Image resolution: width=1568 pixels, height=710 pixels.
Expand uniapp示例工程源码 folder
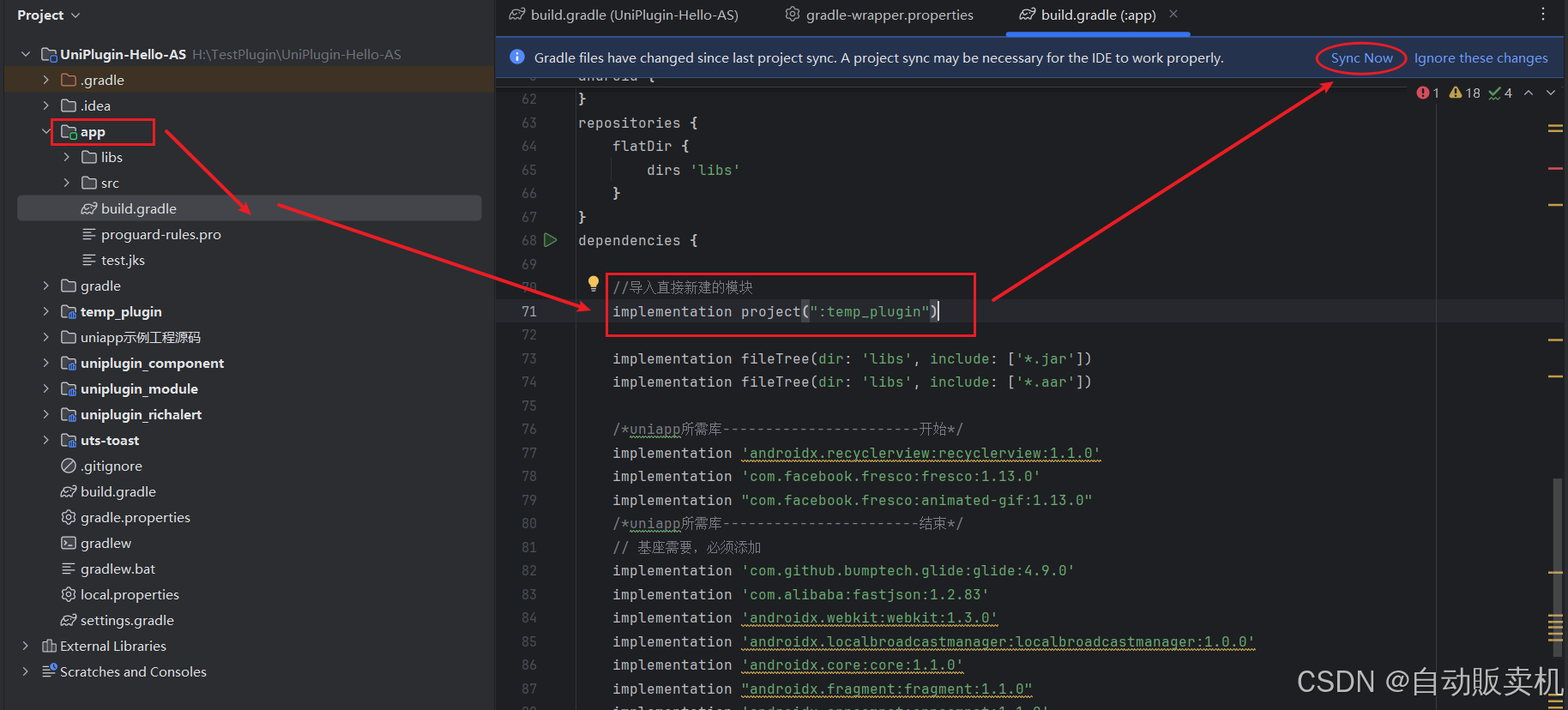click(x=46, y=337)
